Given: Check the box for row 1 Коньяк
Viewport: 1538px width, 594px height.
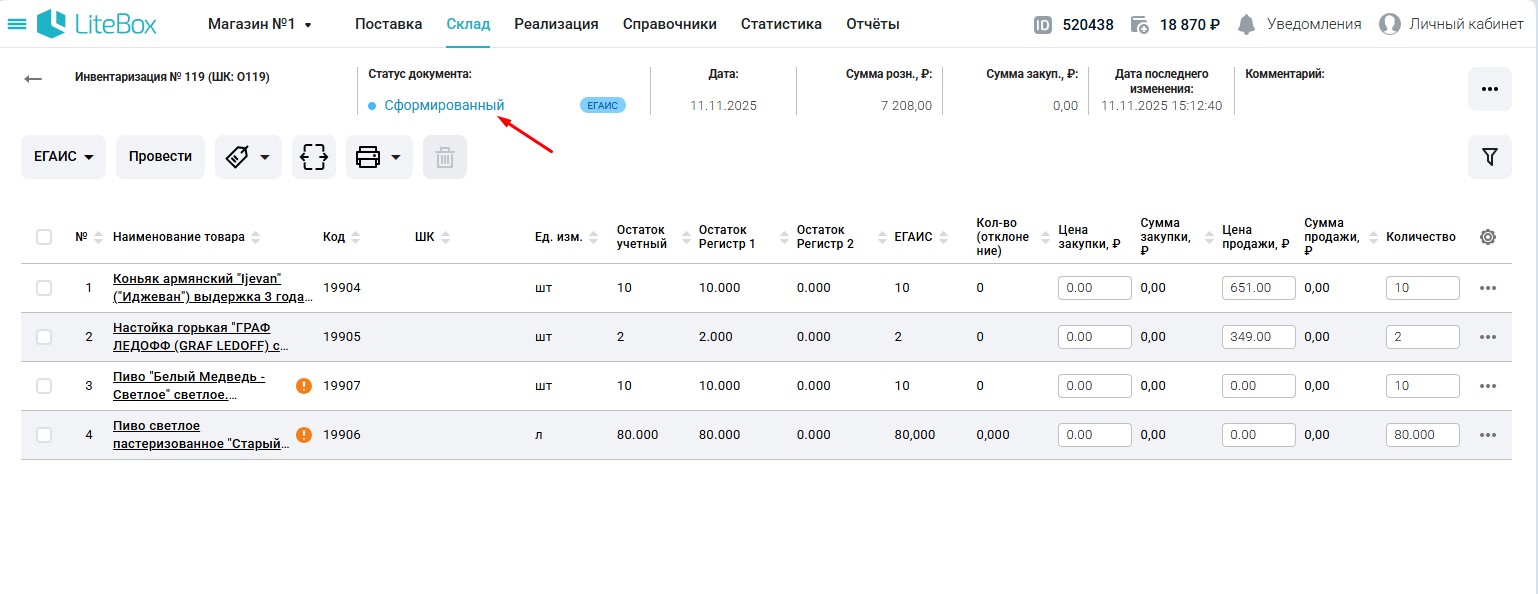Looking at the screenshot, I should tap(44, 288).
